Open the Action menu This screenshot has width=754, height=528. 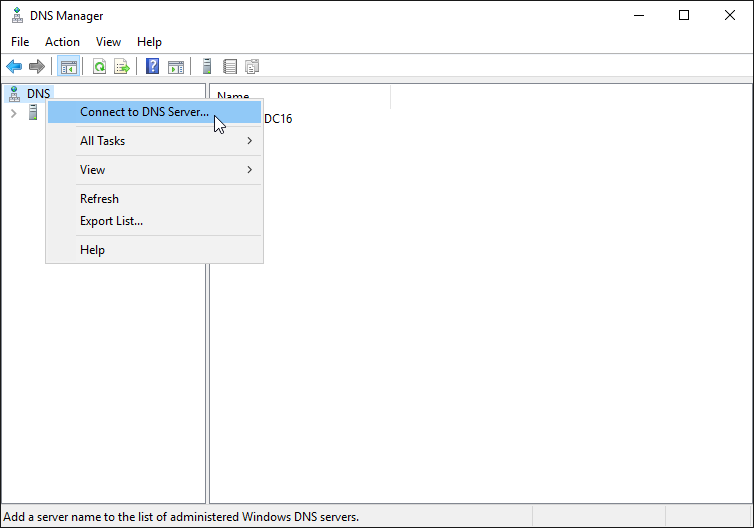click(x=63, y=42)
